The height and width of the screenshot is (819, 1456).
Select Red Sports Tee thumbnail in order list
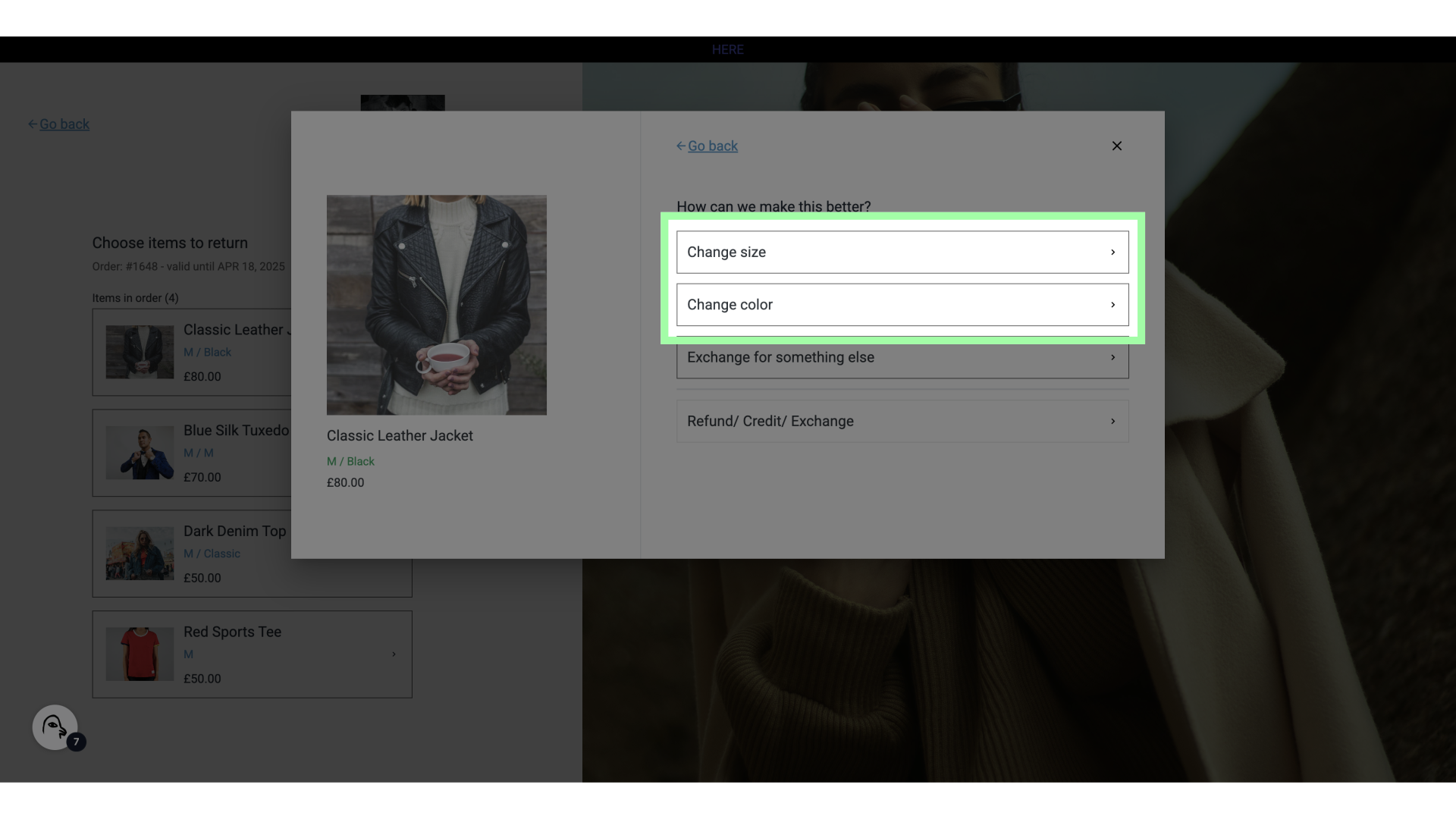coord(140,654)
